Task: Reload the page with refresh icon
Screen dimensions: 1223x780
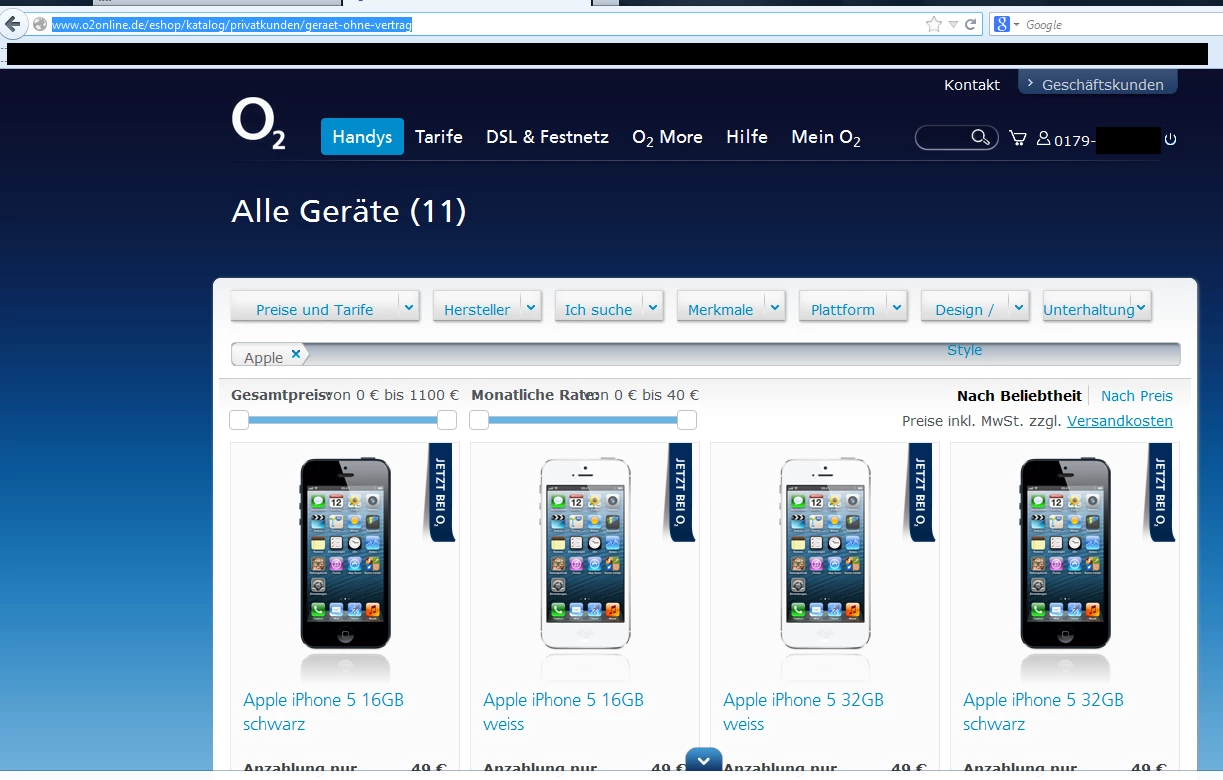Action: point(970,25)
